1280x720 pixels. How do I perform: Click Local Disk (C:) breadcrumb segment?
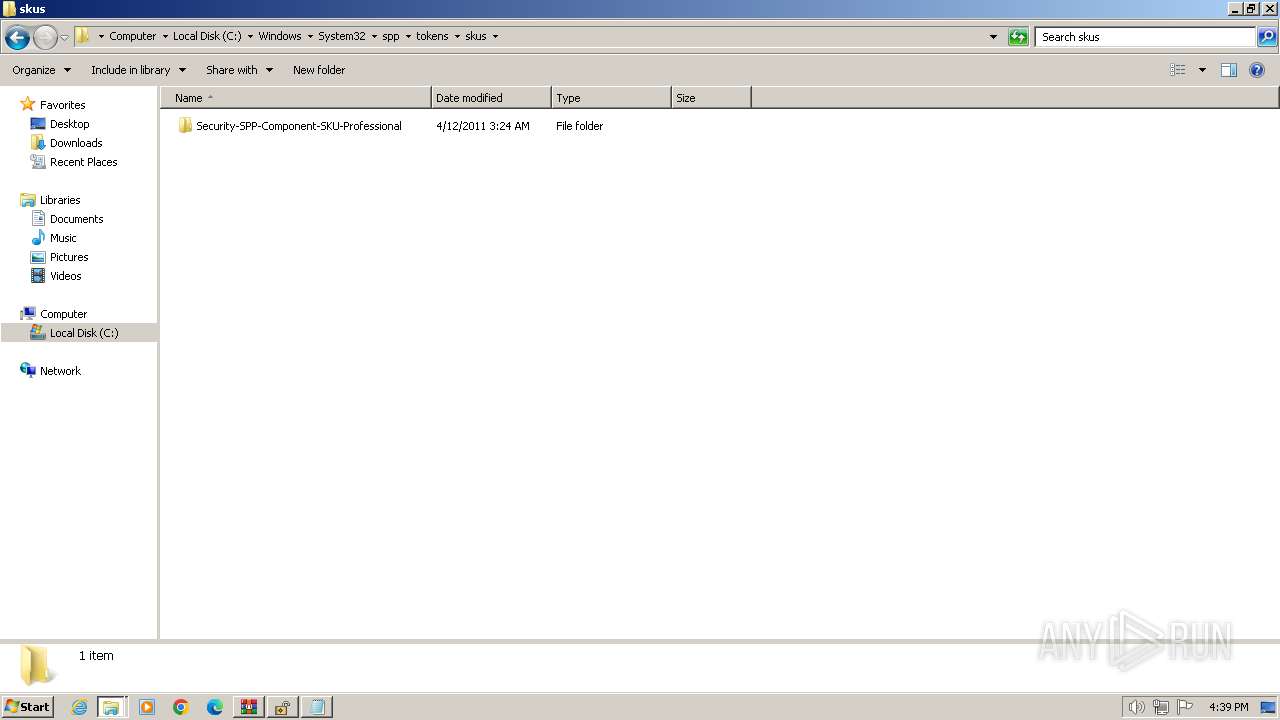[207, 36]
